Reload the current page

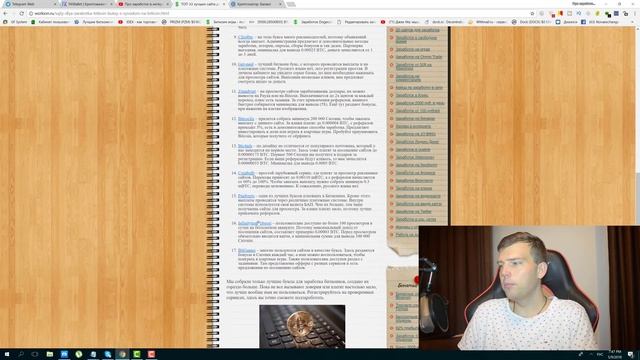point(21,13)
